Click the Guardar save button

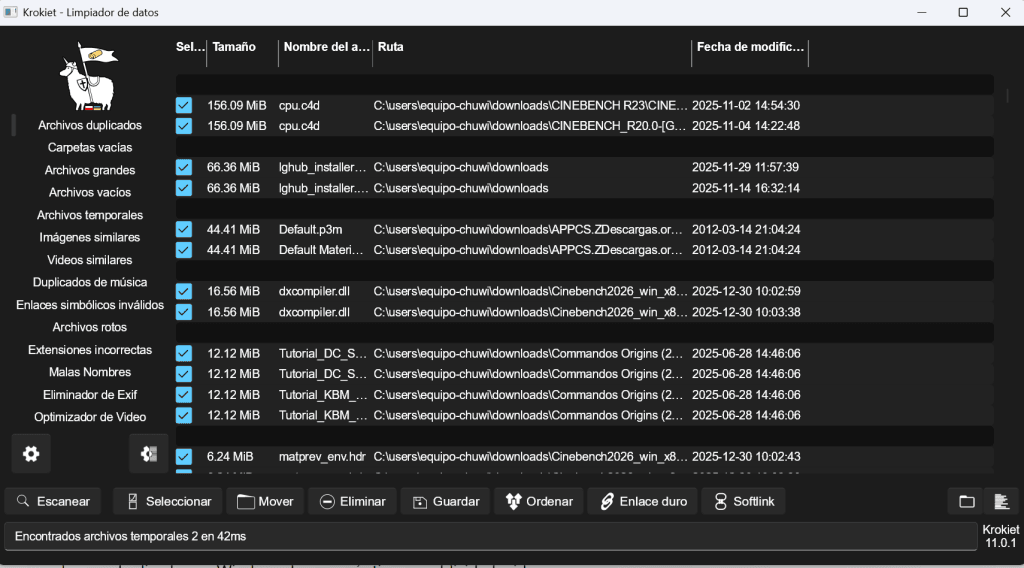445,501
